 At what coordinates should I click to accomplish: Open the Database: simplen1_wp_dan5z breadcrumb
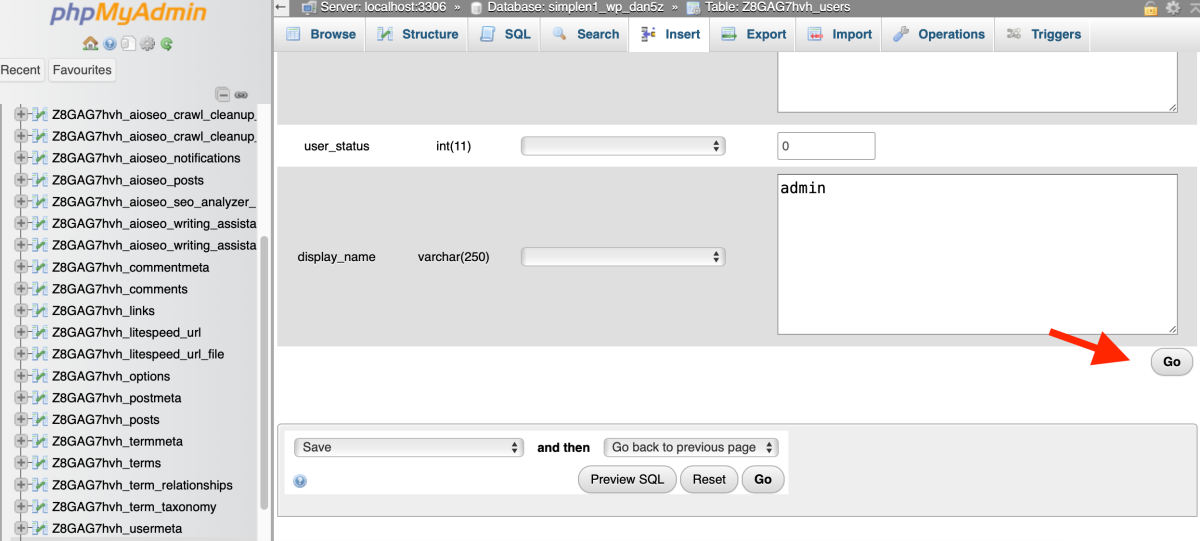click(575, 7)
